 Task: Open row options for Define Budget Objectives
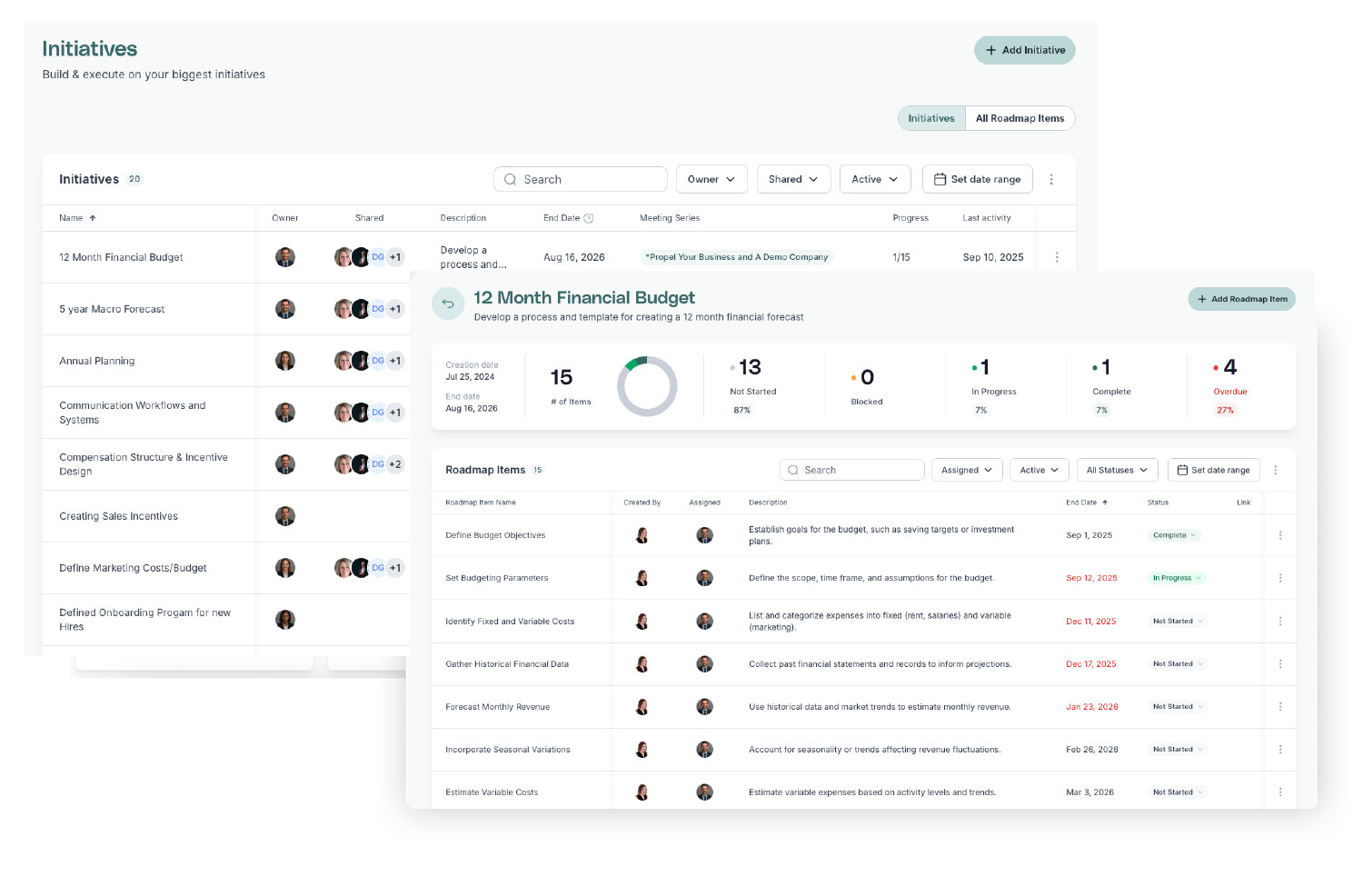point(1280,535)
